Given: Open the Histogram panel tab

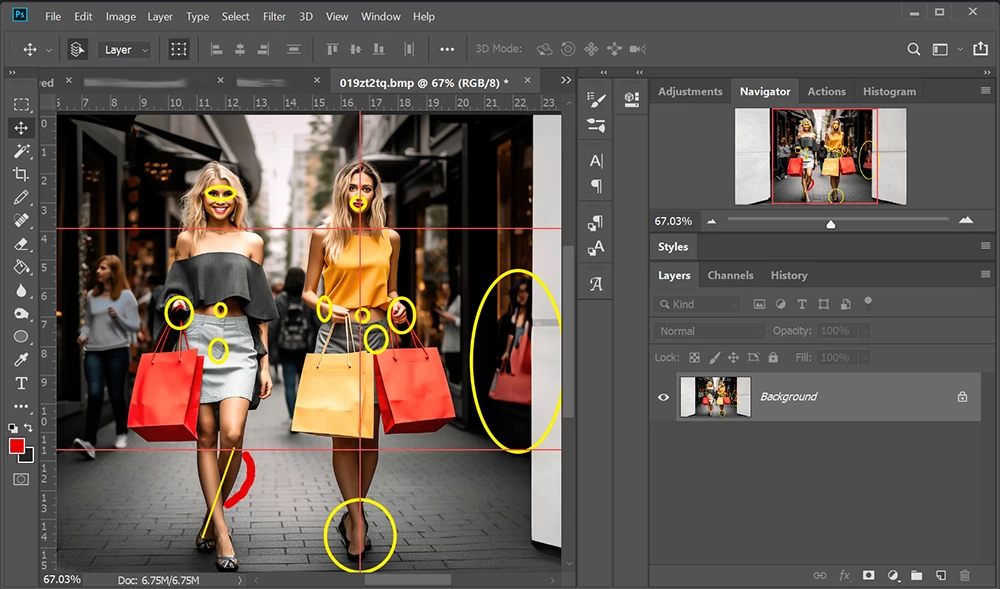Looking at the screenshot, I should tap(889, 91).
